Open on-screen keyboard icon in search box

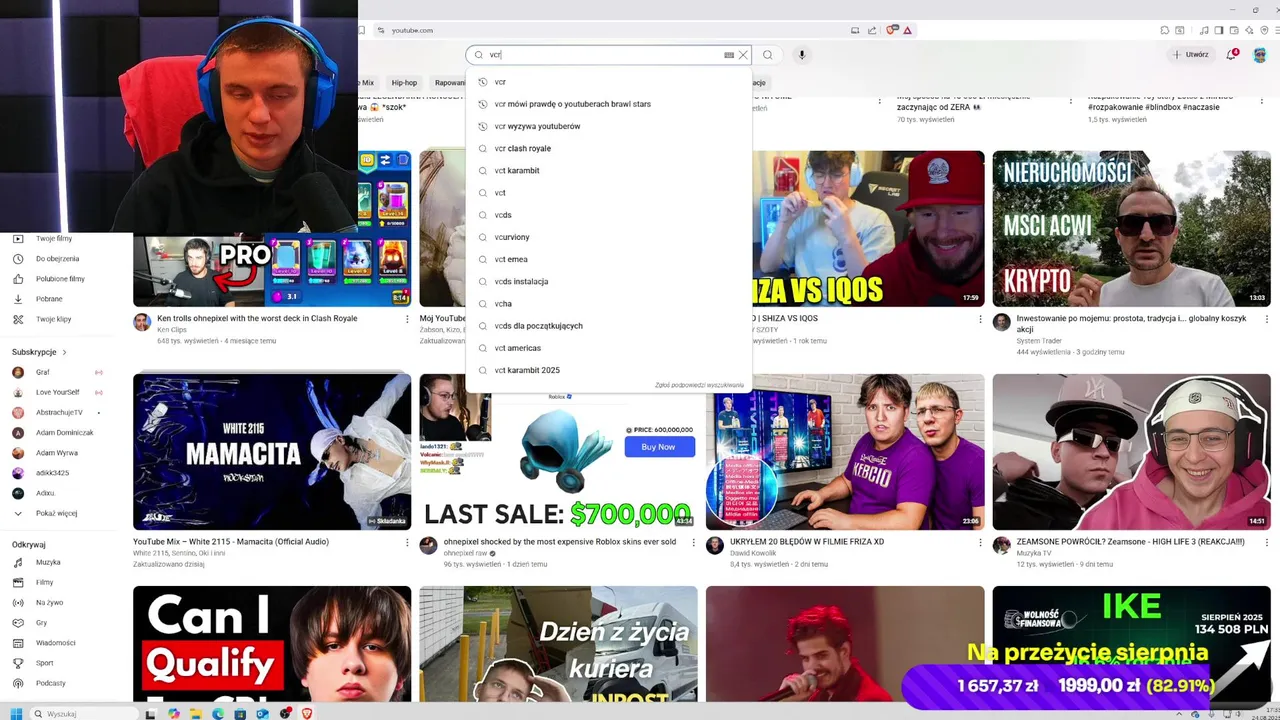[729, 55]
